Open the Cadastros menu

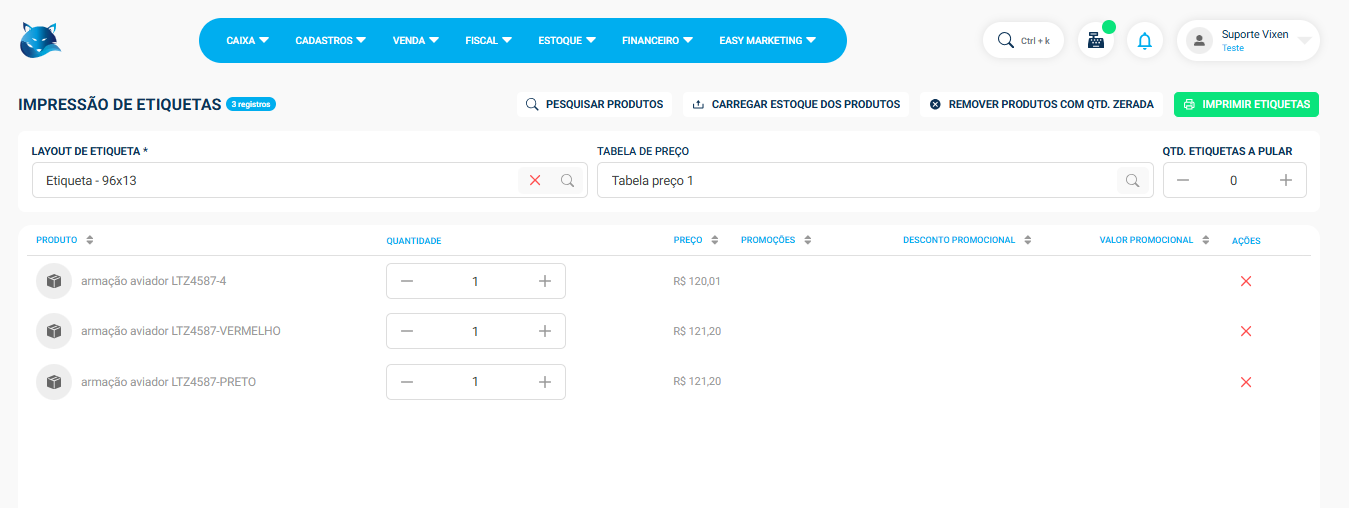tap(331, 41)
